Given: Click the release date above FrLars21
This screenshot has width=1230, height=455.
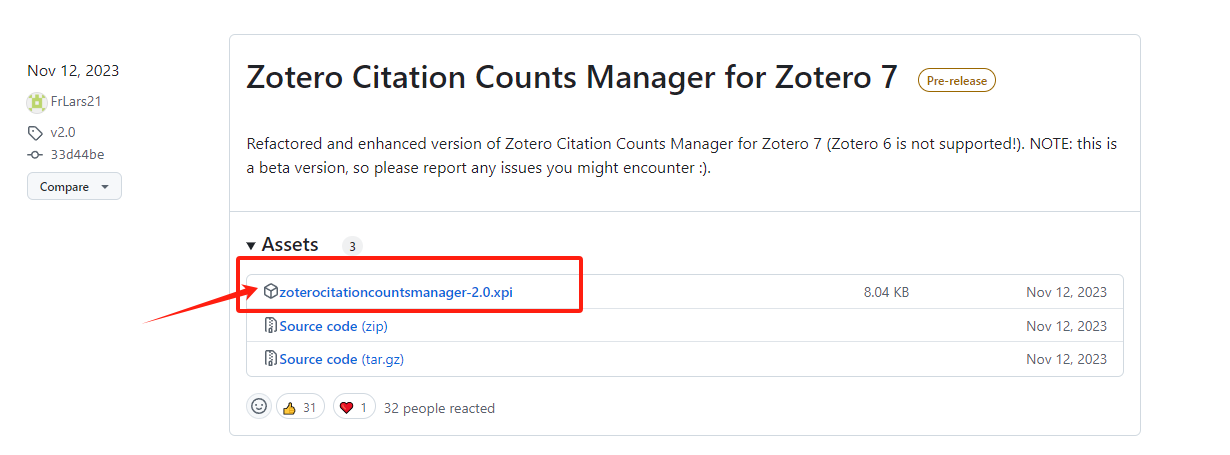Looking at the screenshot, I should (x=73, y=71).
